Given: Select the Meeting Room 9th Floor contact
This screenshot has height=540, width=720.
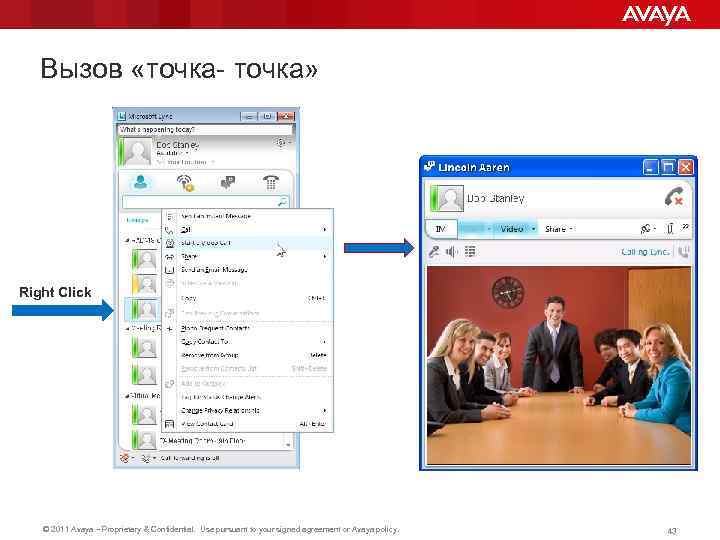Looking at the screenshot, I should click(202, 440).
